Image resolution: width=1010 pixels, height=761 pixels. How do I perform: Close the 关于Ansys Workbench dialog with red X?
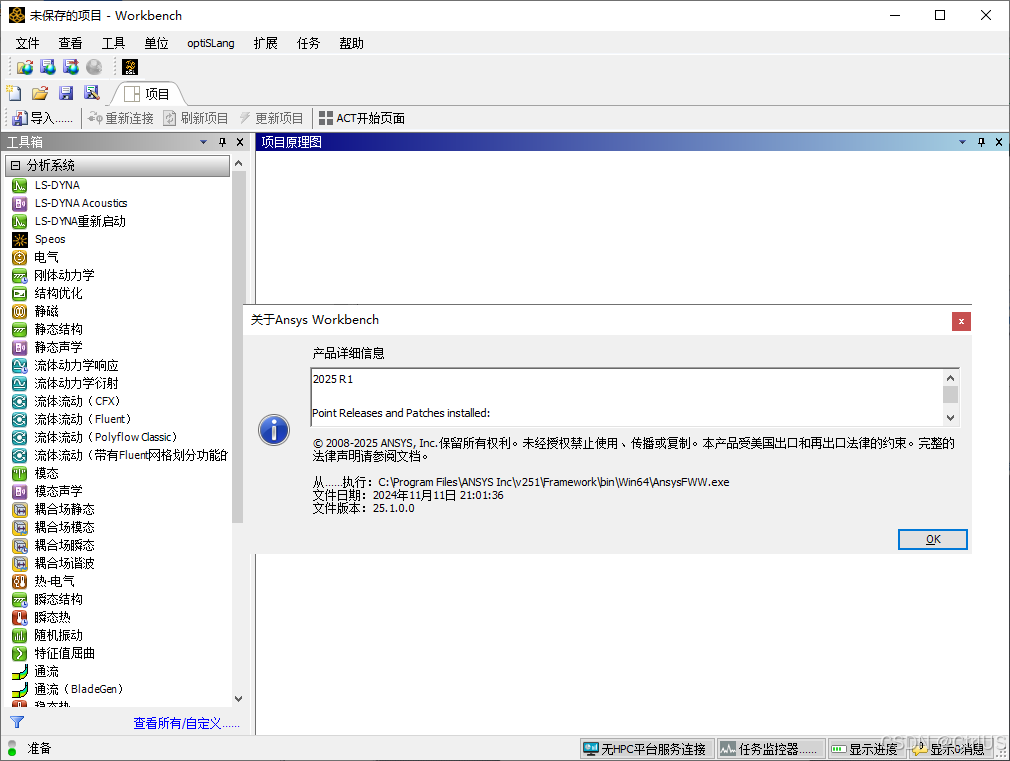pos(961,322)
